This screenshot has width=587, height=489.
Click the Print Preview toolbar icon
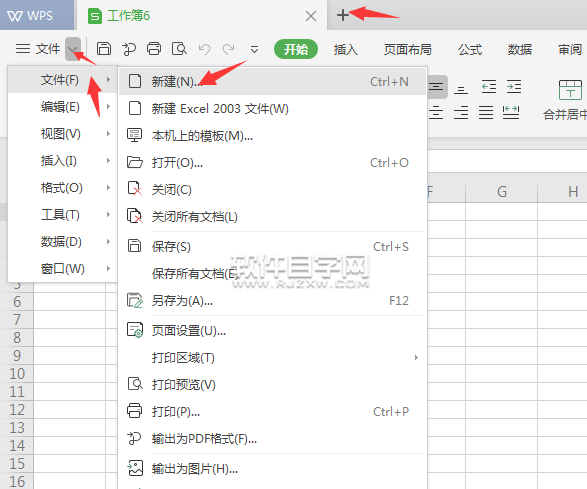click(x=179, y=49)
